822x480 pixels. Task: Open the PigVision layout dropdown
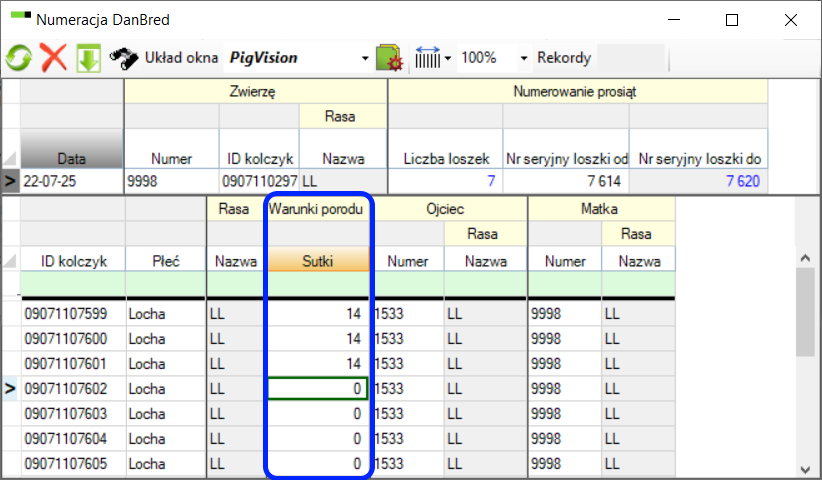(365, 58)
